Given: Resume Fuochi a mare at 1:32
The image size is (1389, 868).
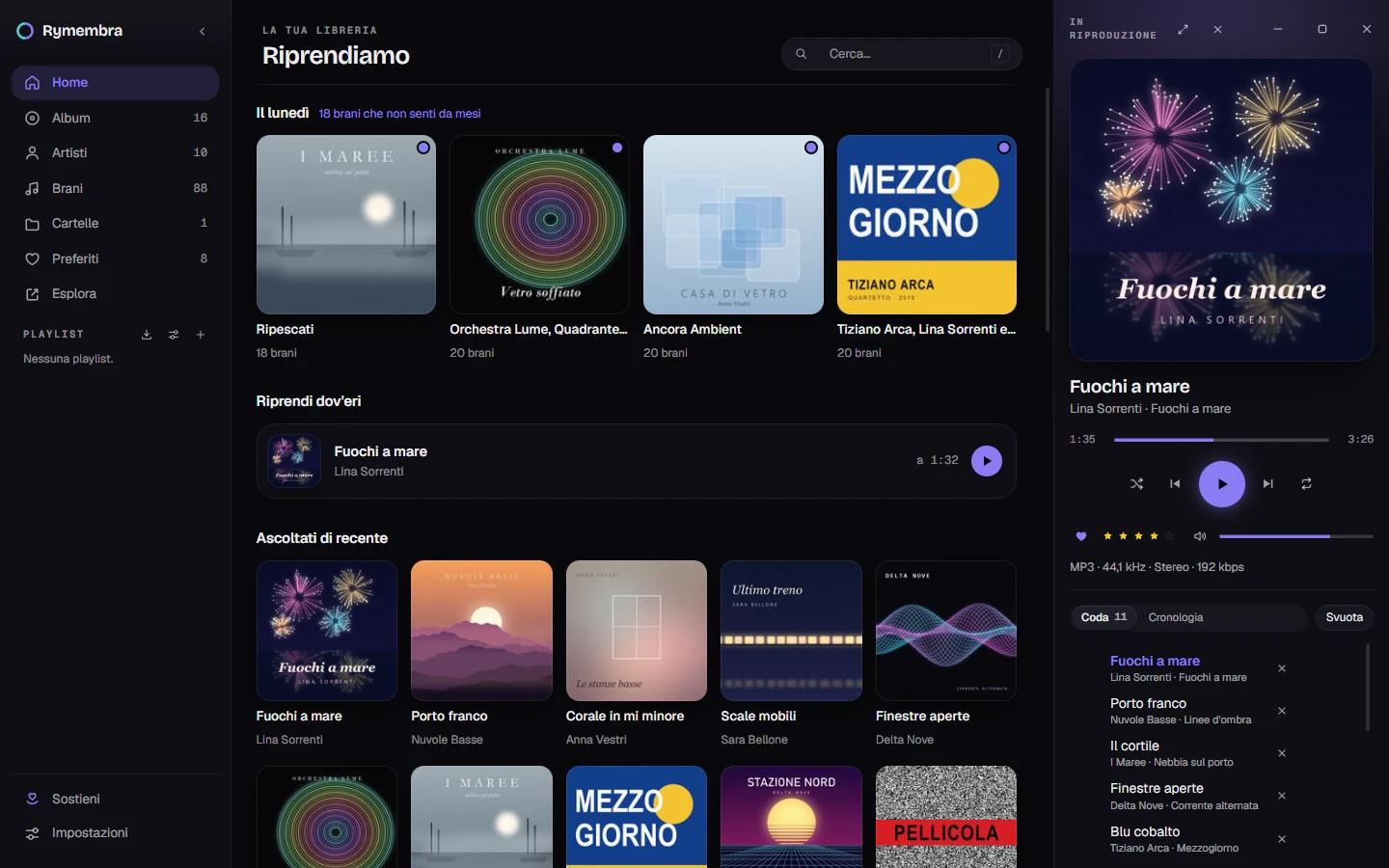Looking at the screenshot, I should pos(987,461).
